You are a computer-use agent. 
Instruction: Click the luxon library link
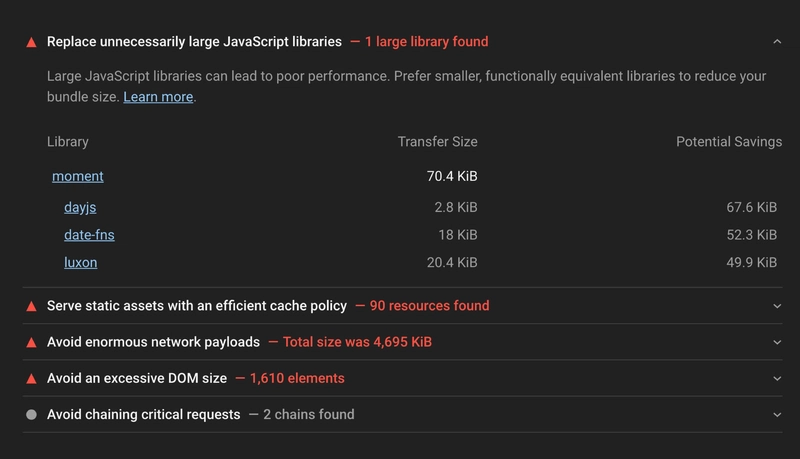(80, 262)
